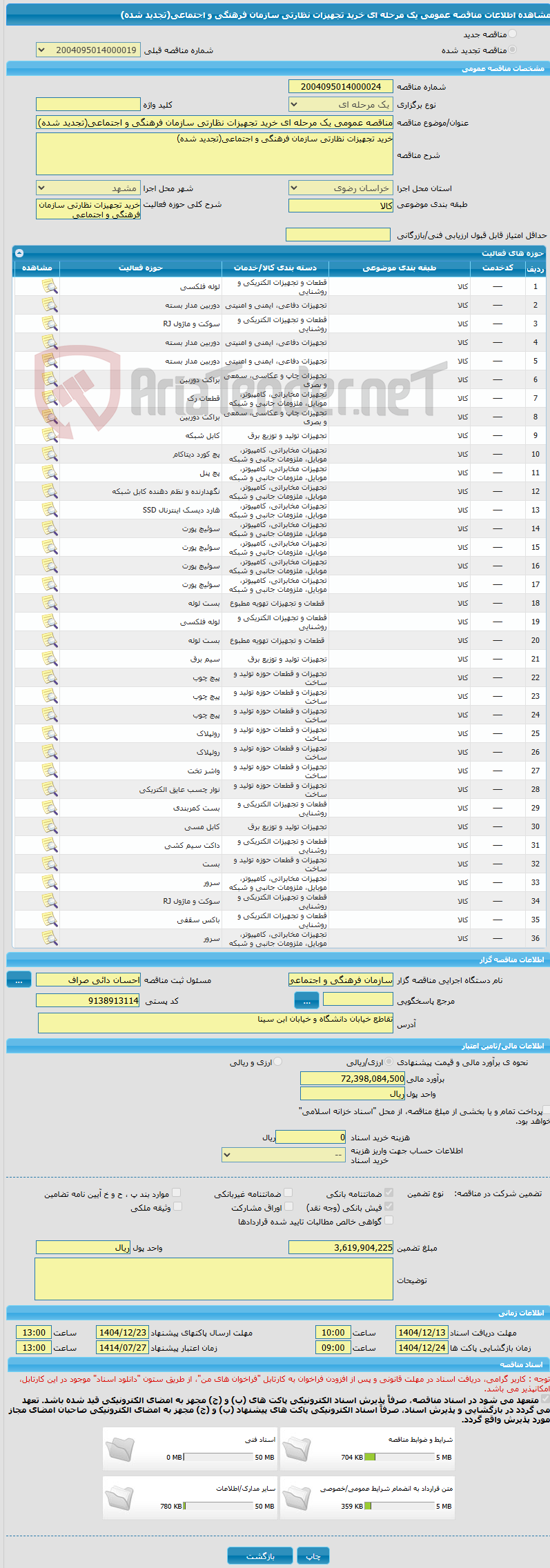Click the view icon for row 21

[x=50, y=659]
